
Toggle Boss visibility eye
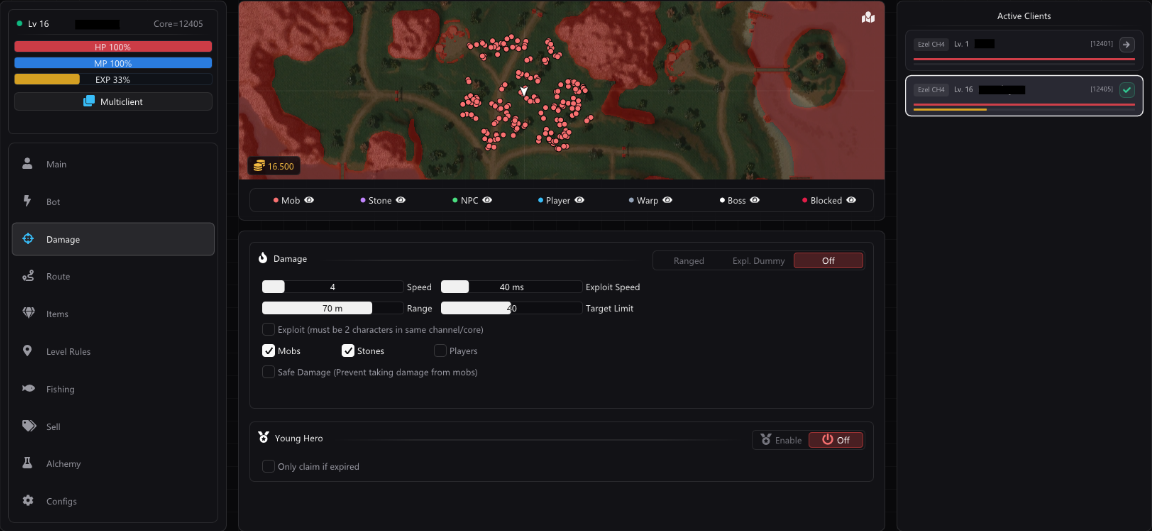click(x=755, y=200)
